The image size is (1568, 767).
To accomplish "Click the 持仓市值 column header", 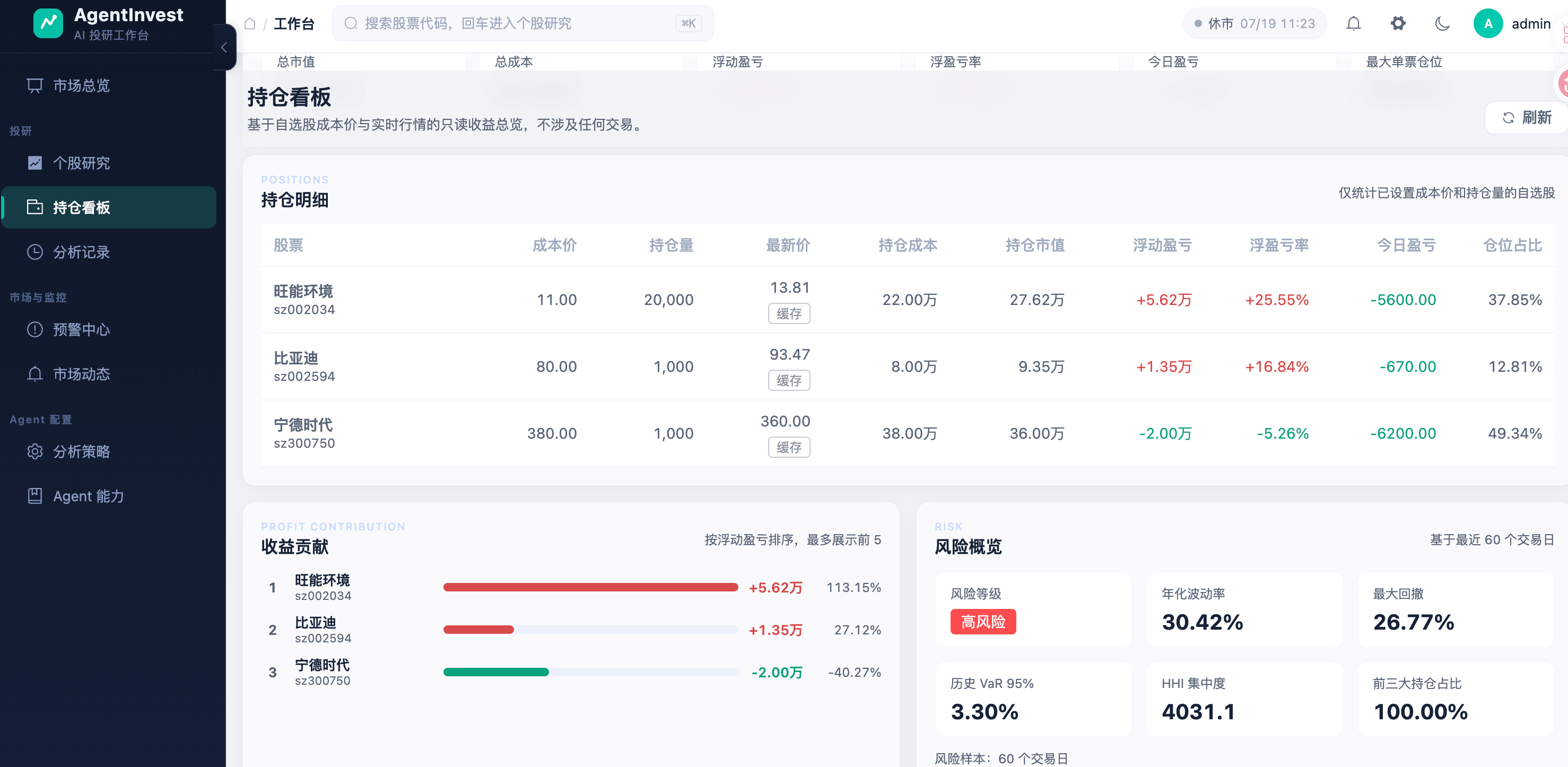I will [x=1035, y=245].
